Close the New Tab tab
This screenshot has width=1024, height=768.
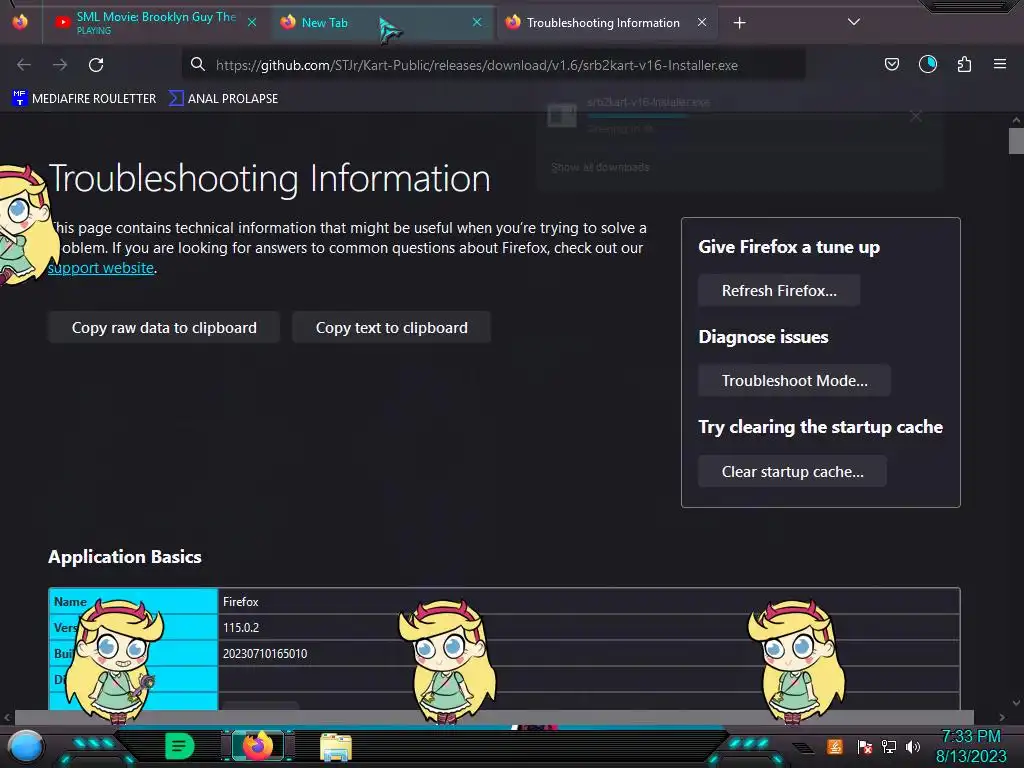(x=477, y=22)
